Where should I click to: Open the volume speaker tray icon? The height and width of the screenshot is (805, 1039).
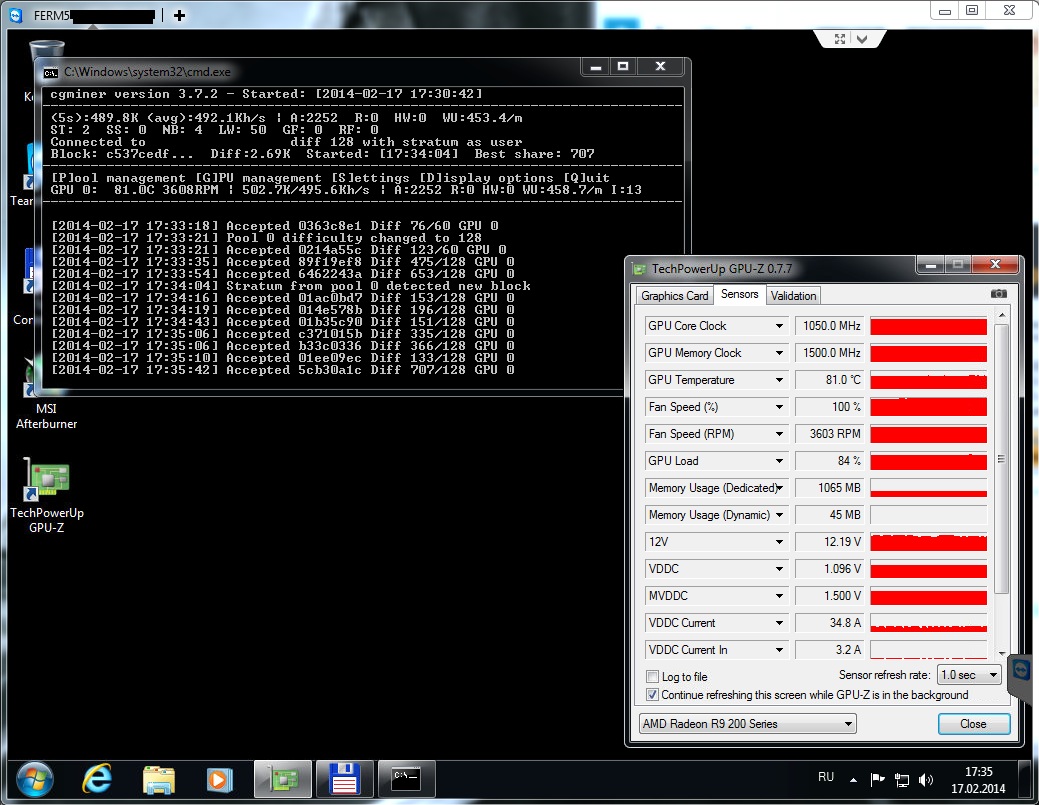[926, 780]
